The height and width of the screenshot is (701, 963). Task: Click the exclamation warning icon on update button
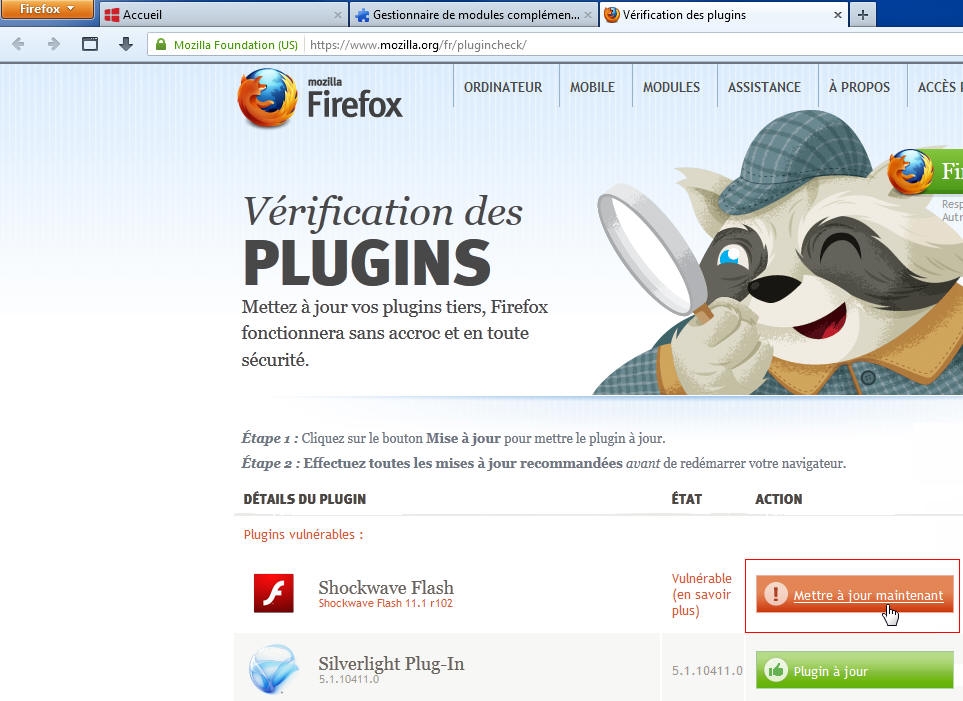pyautogui.click(x=776, y=594)
